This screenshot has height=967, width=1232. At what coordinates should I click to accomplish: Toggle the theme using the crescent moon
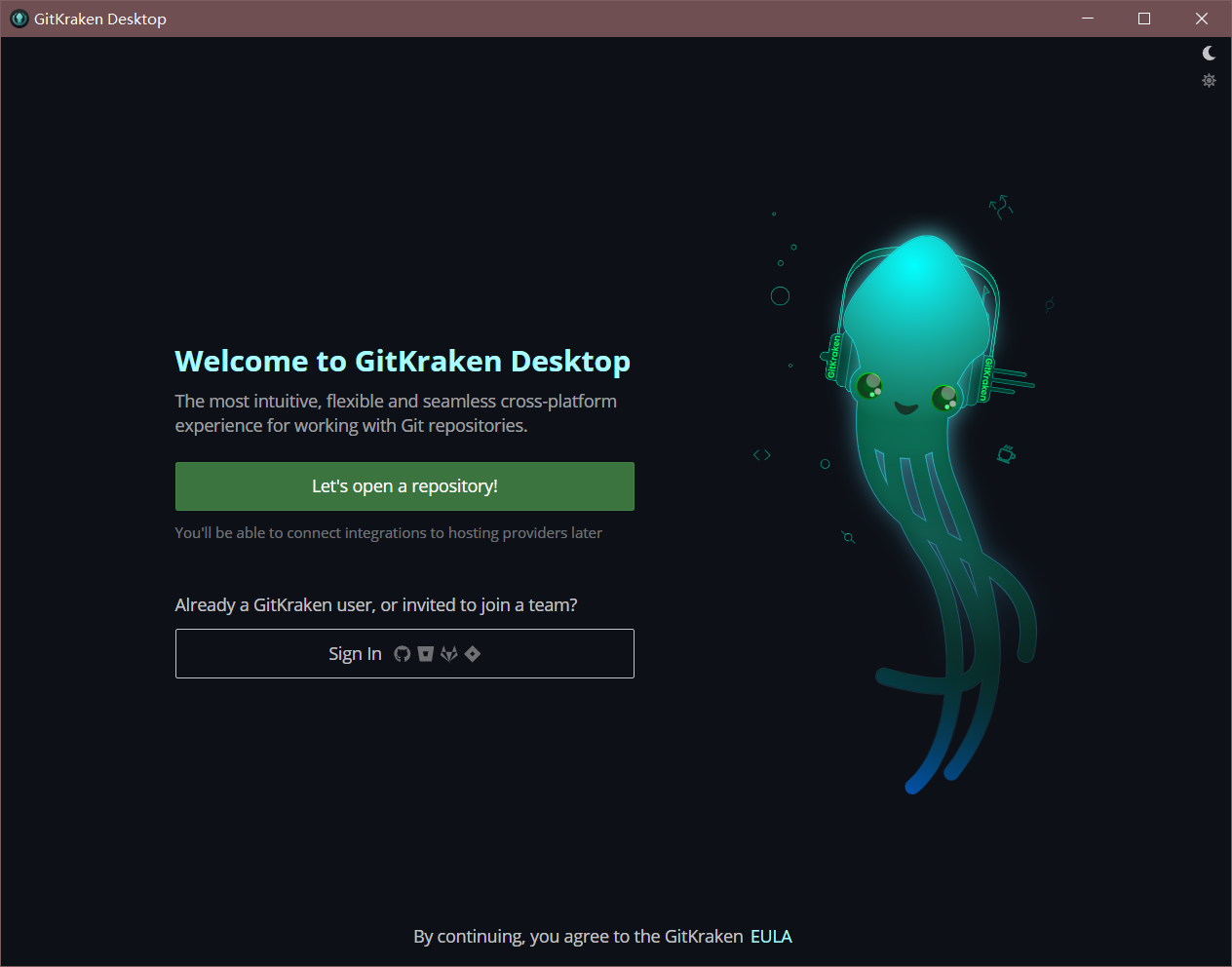point(1209,53)
